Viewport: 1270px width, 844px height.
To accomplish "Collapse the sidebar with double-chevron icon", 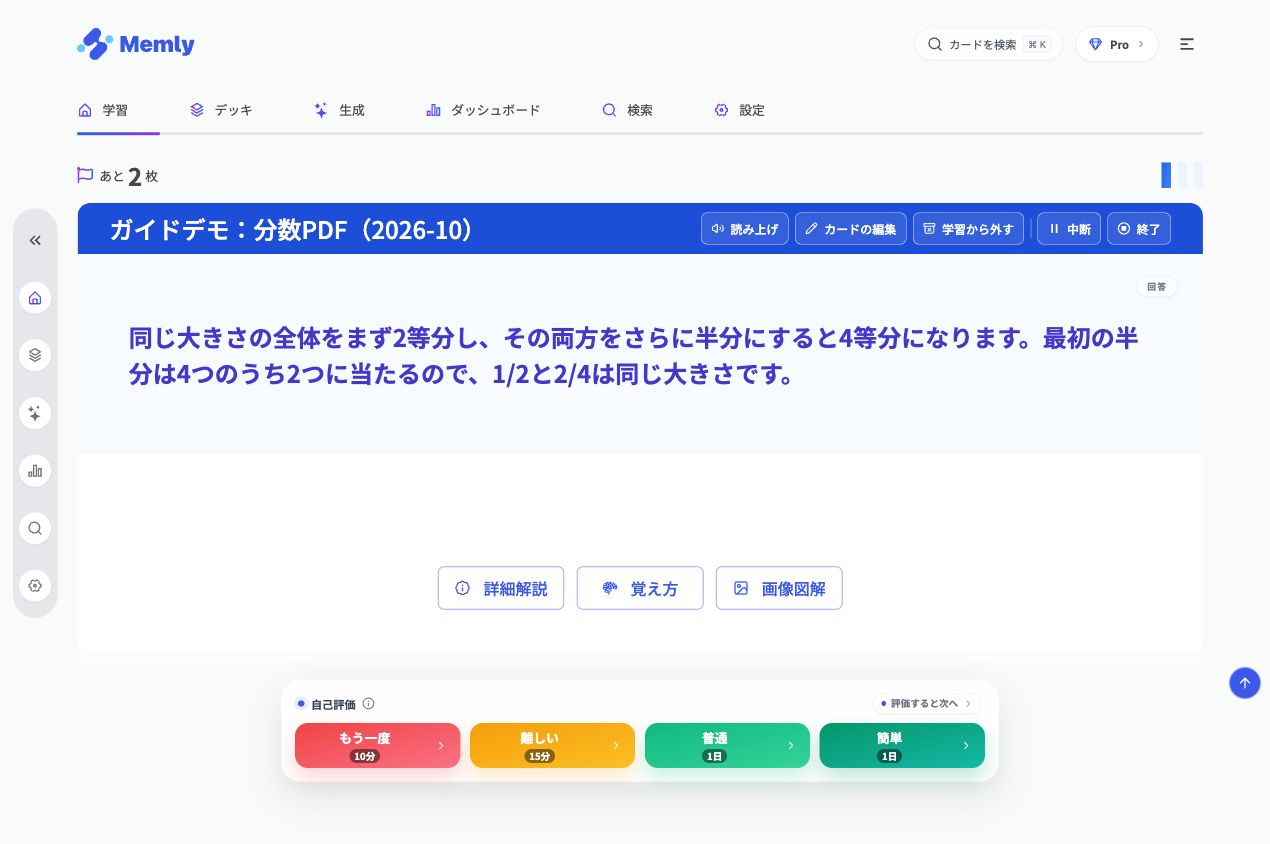I will [x=35, y=240].
